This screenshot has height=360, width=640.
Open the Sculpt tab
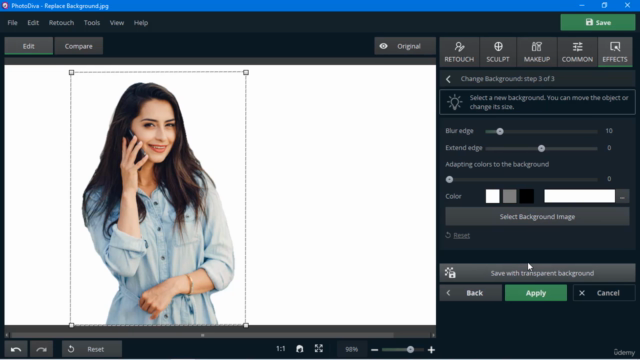point(498,52)
